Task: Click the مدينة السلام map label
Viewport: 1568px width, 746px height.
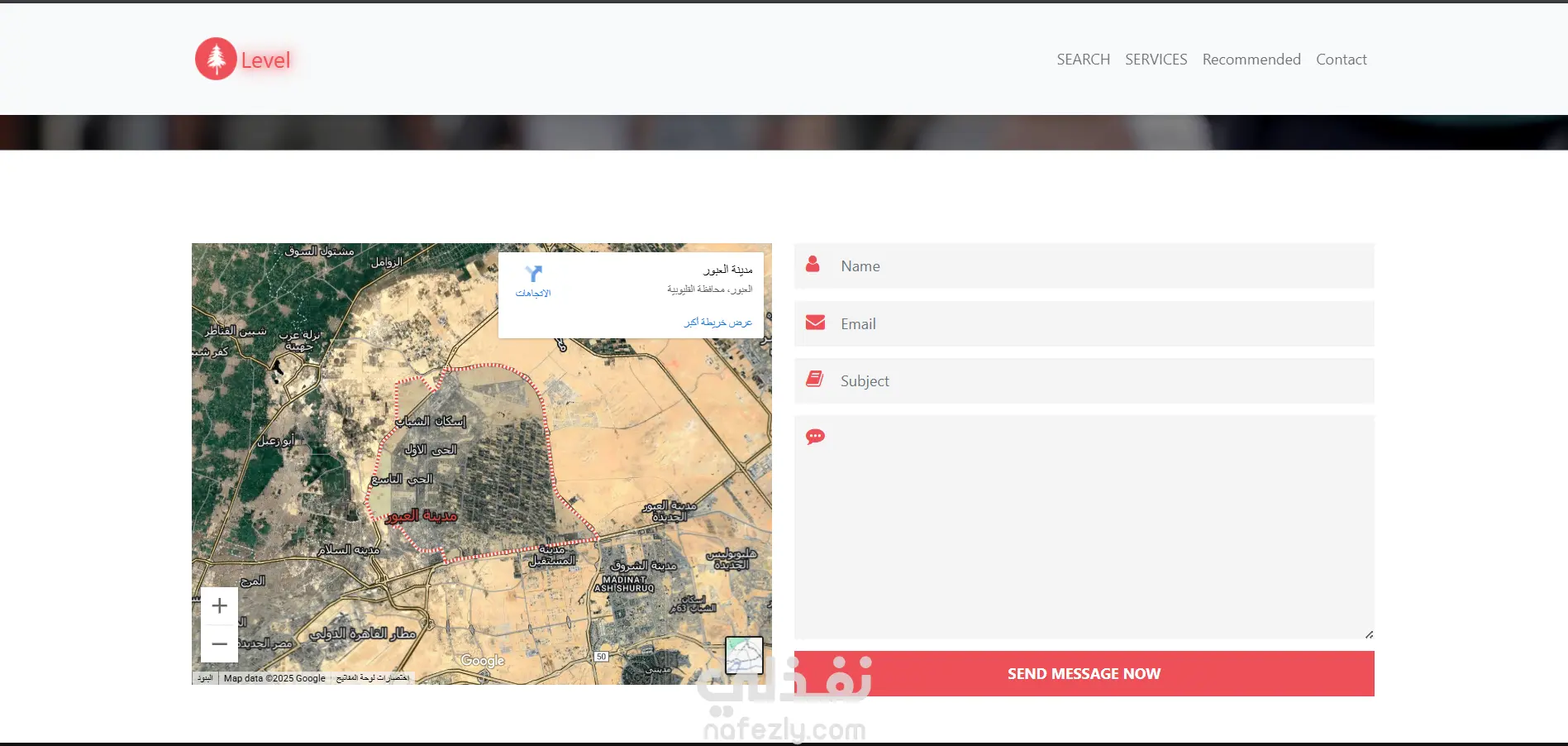Action: (x=349, y=549)
